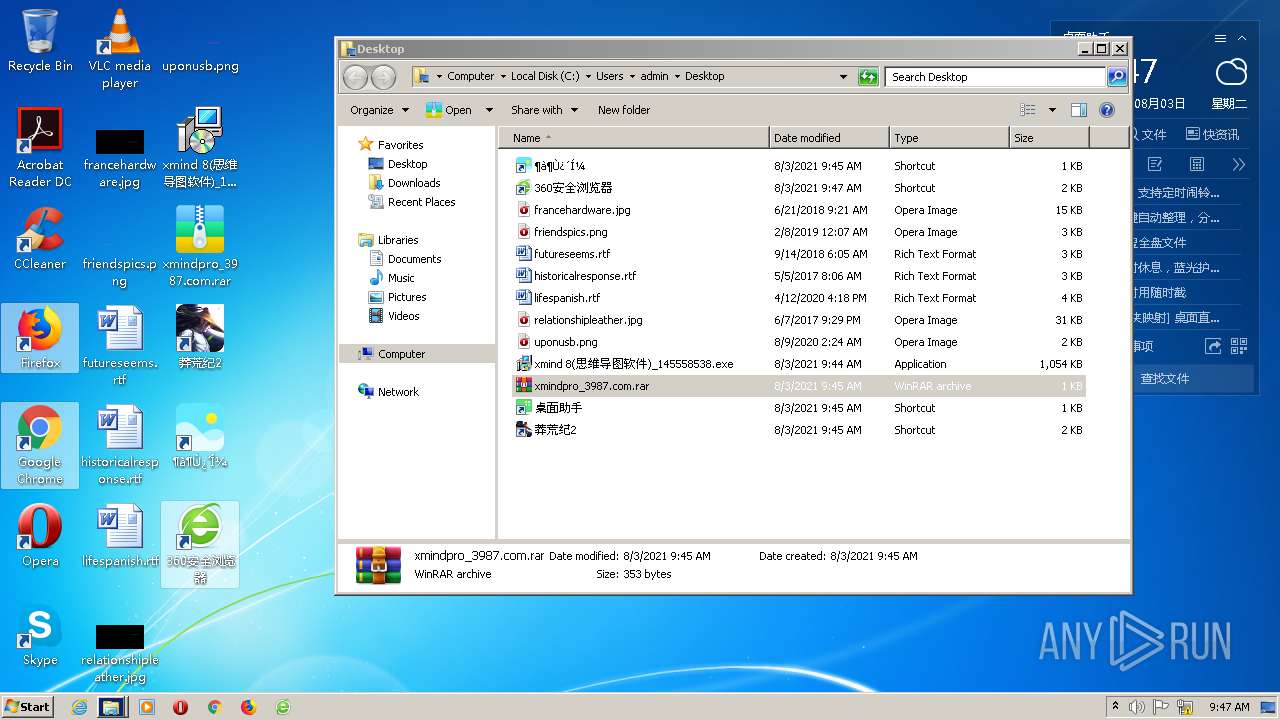The width and height of the screenshot is (1280, 720).
Task: Select xmindpro_3987.com.rar desktop archive icon
Action: coord(200,247)
